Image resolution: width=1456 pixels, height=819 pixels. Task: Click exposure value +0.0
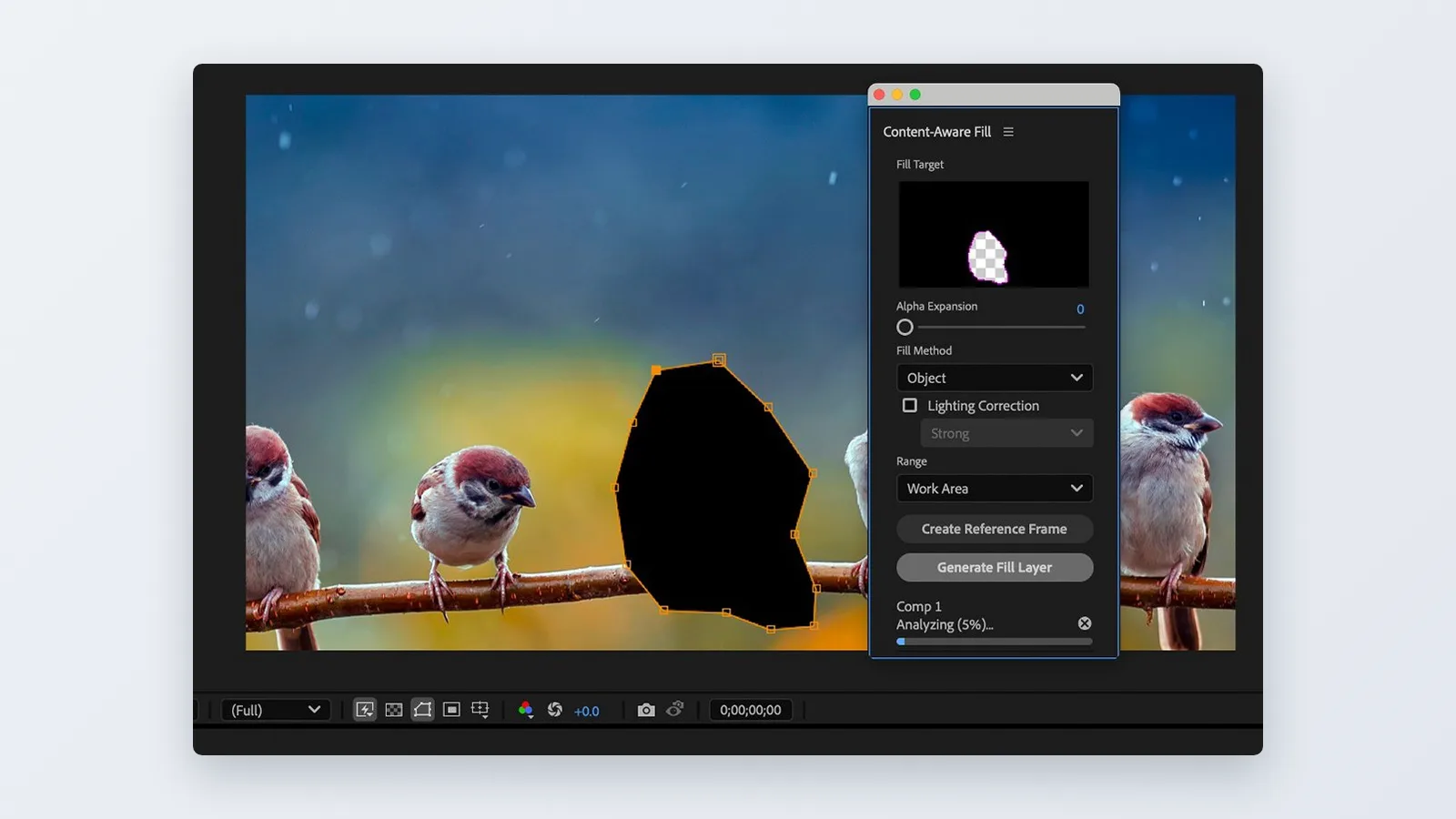click(x=587, y=711)
